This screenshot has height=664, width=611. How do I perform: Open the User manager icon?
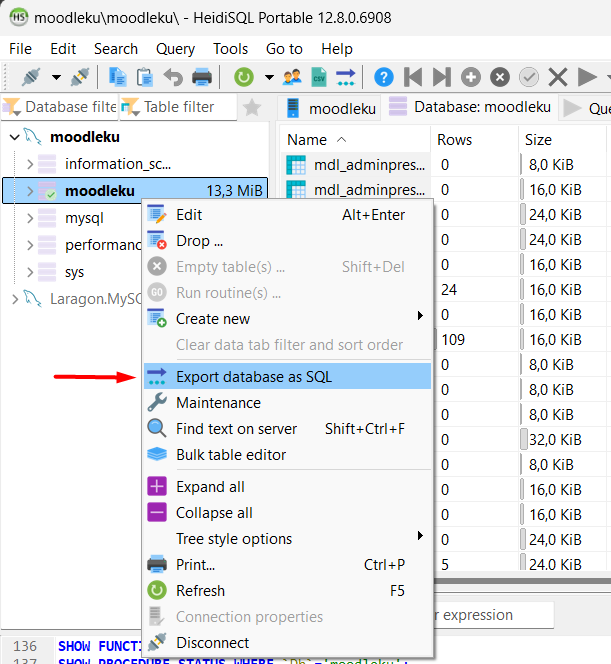[x=293, y=77]
